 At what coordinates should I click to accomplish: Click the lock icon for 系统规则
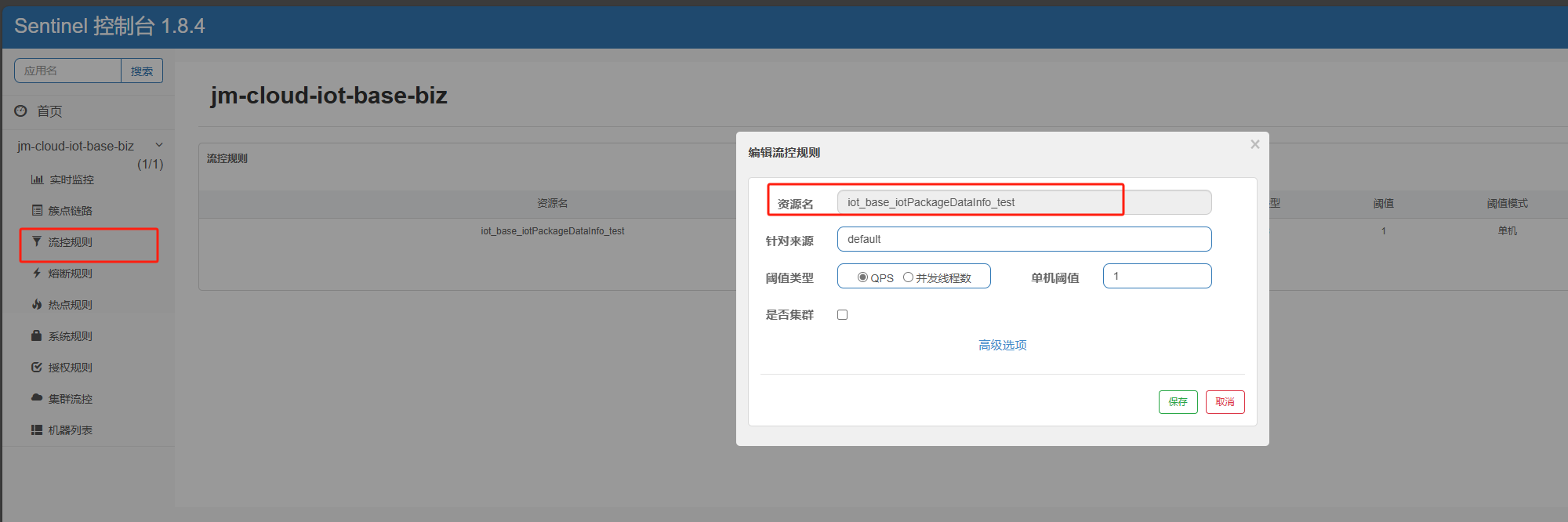(37, 335)
